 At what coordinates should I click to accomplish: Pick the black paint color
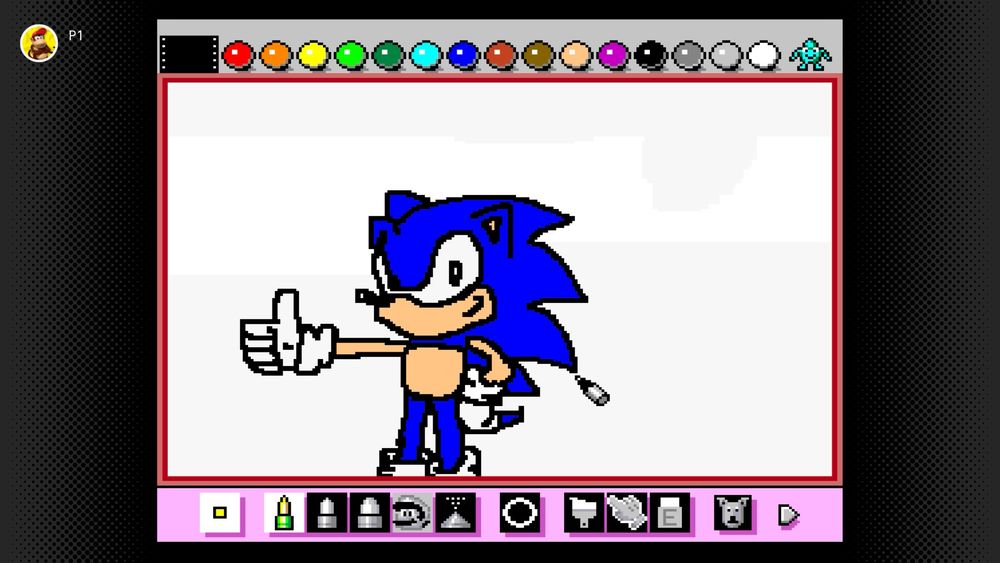(651, 55)
